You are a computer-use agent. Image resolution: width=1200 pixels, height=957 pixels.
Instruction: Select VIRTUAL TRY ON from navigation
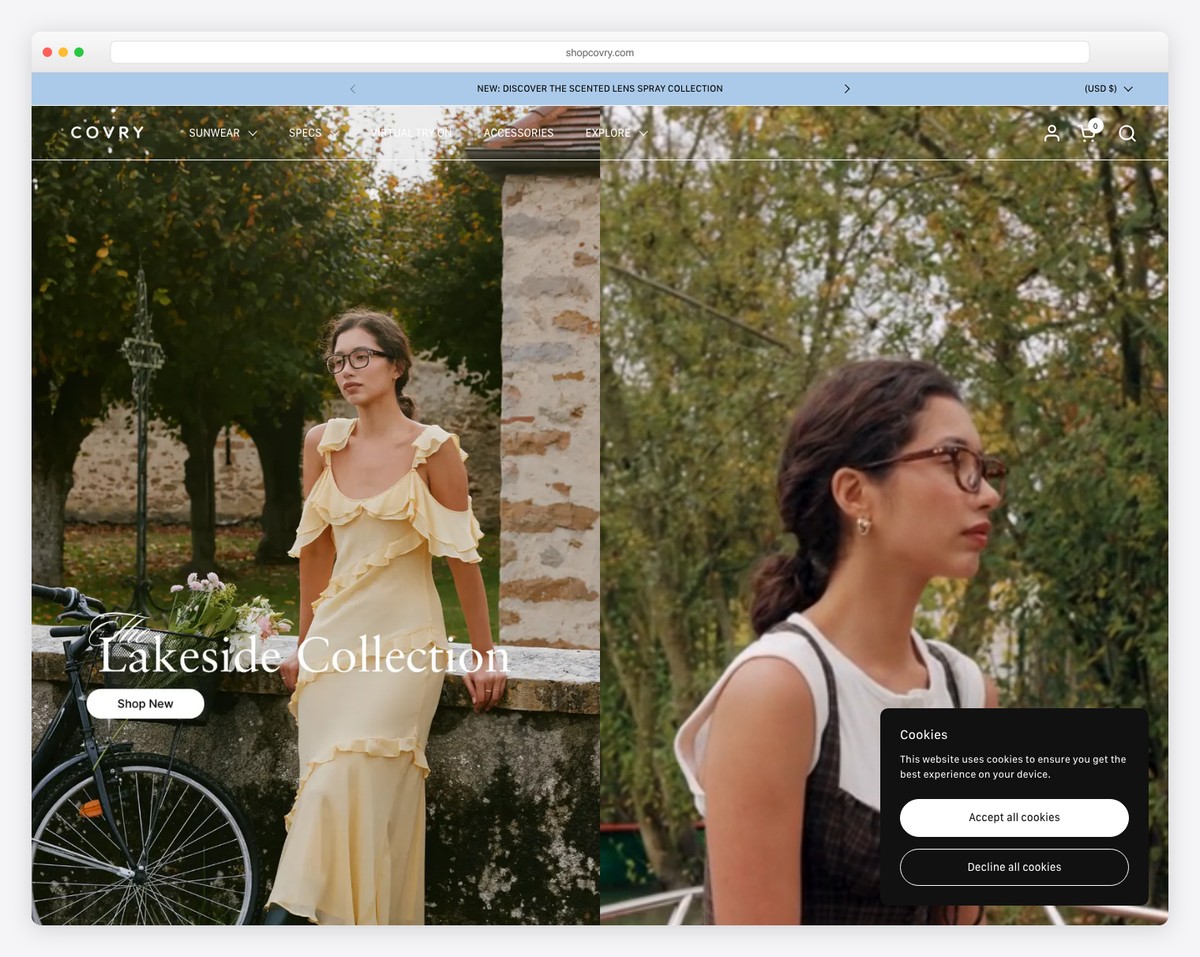[412, 132]
